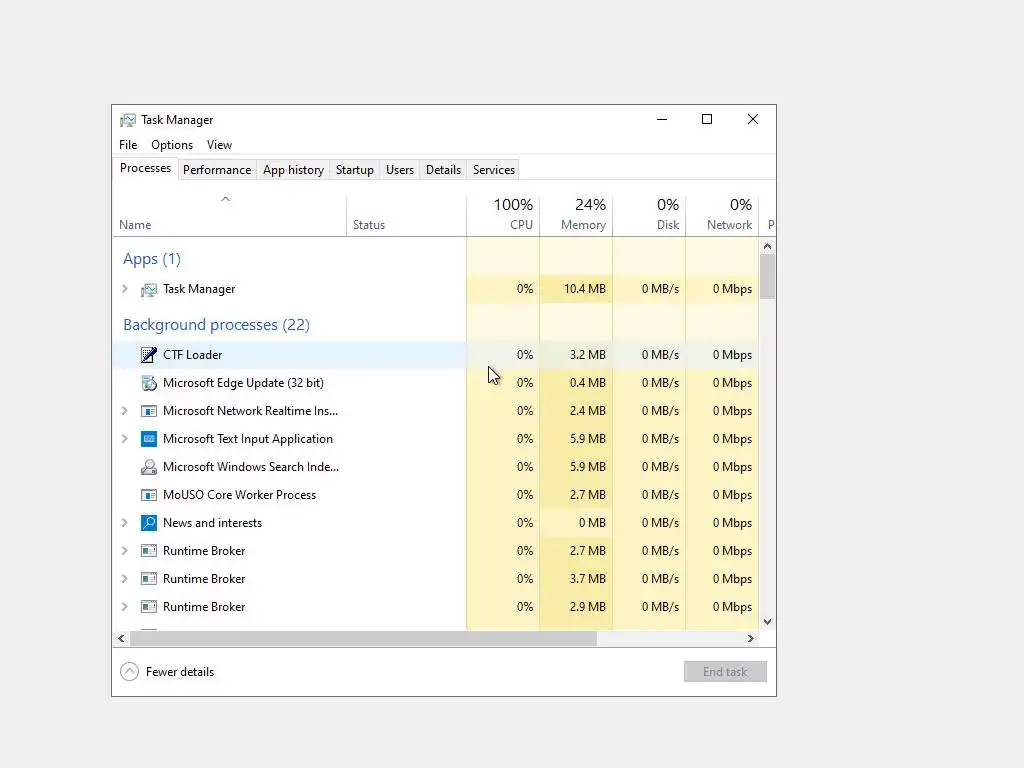Sort by the Disk column header
The image size is (1024, 768).
[x=649, y=215]
